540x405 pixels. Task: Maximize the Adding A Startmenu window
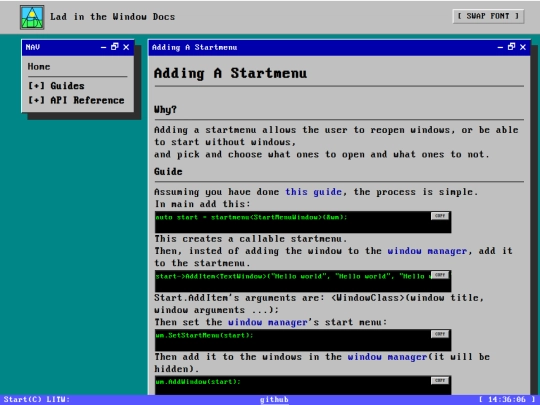pyautogui.click(x=511, y=47)
